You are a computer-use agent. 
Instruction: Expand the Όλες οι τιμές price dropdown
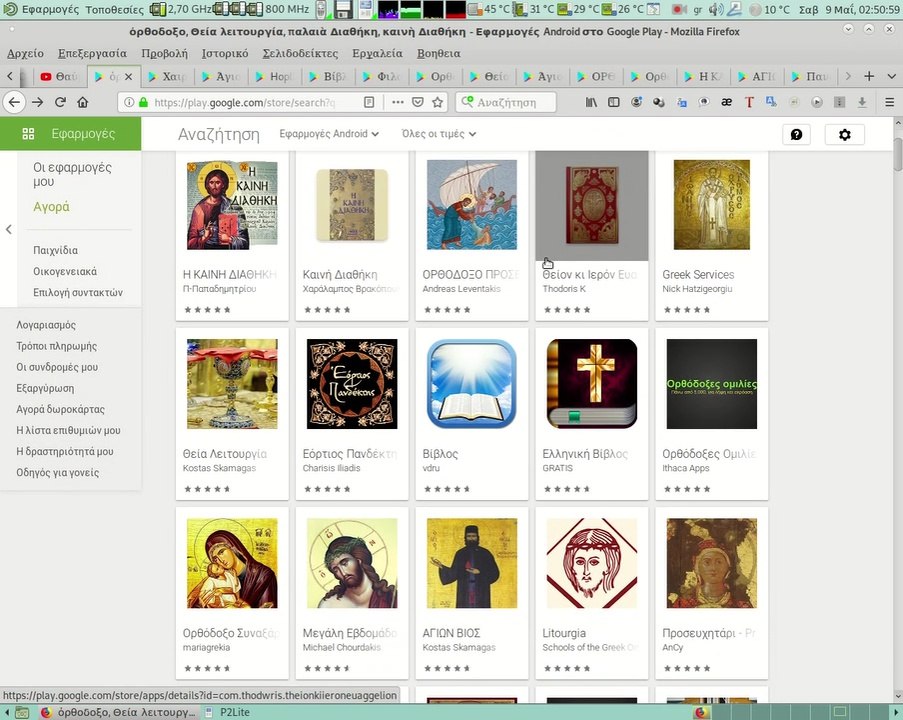pyautogui.click(x=439, y=134)
